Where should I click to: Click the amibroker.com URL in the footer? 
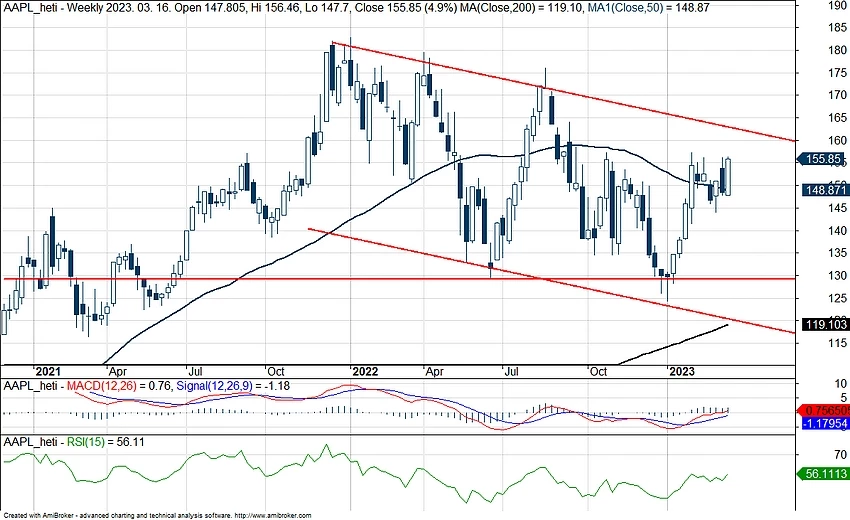(274, 516)
